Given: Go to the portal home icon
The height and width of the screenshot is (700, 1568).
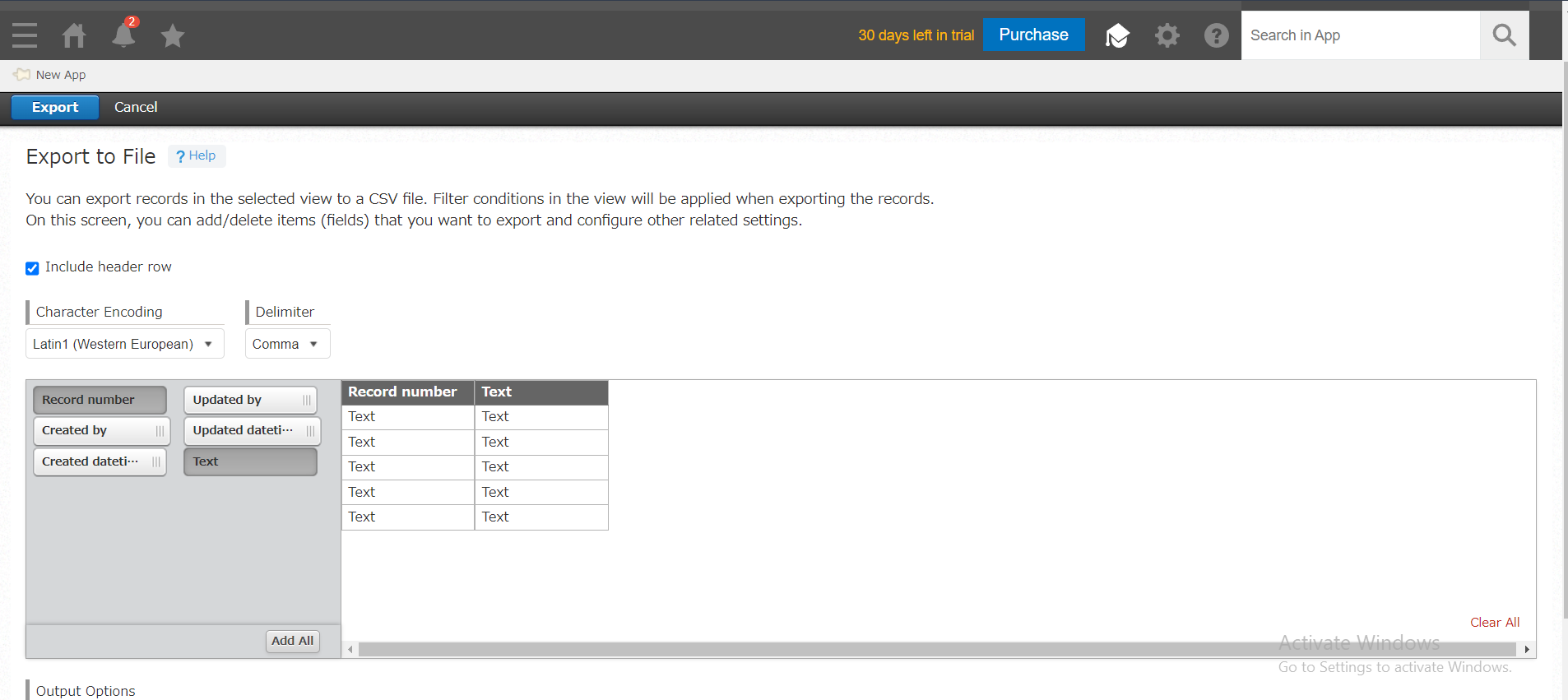Looking at the screenshot, I should click(74, 35).
